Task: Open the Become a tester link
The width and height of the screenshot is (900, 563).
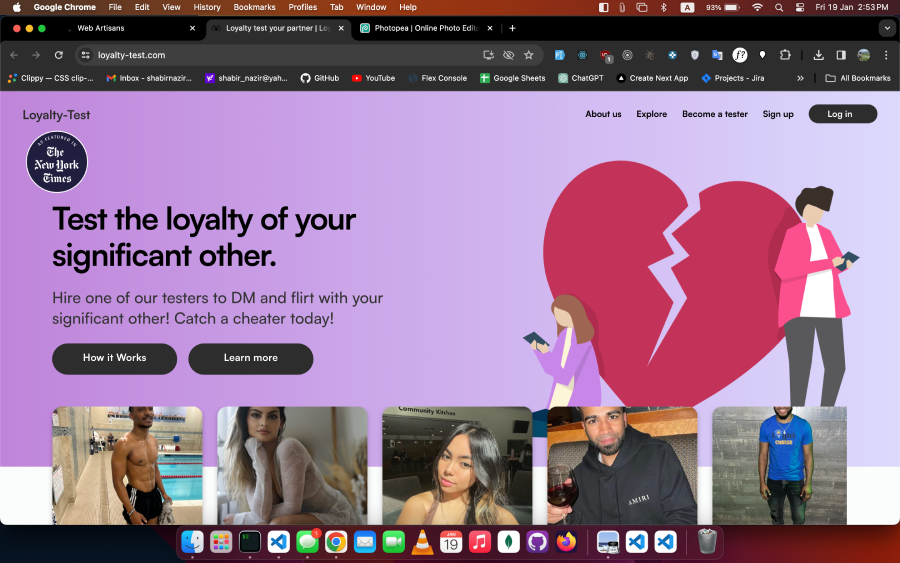Action: pos(714,114)
